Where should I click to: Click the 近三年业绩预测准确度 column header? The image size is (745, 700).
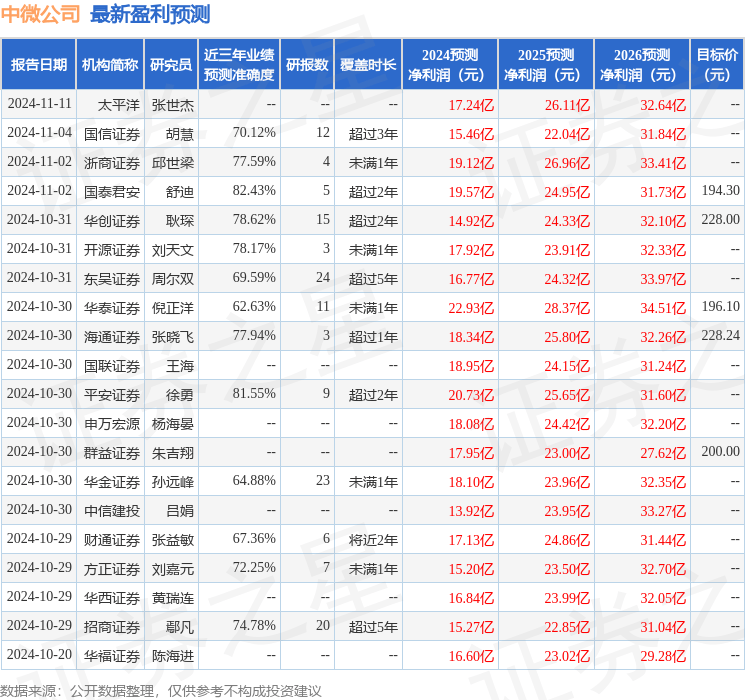pos(239,65)
